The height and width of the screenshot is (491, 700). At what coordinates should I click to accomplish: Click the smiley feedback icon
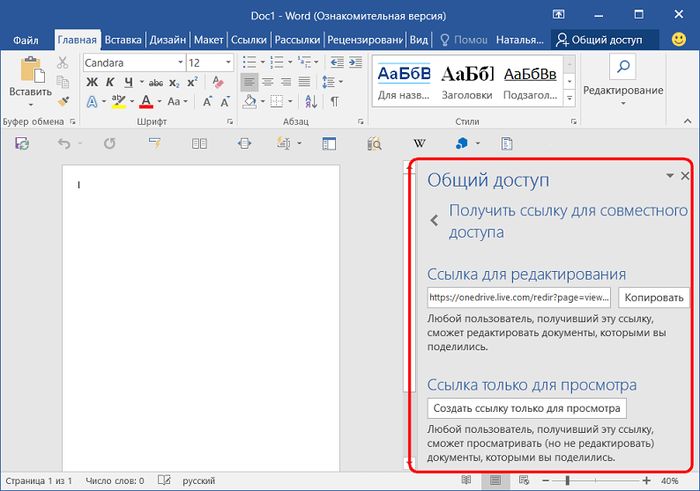(679, 40)
